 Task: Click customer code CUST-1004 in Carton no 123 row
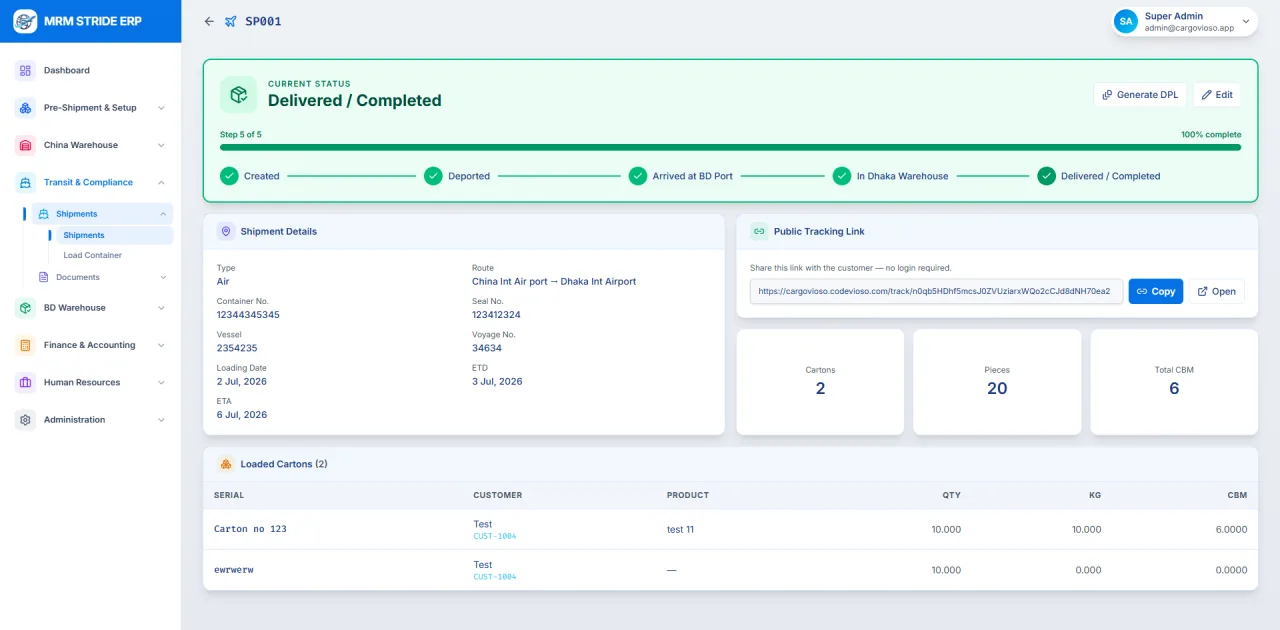[495, 536]
